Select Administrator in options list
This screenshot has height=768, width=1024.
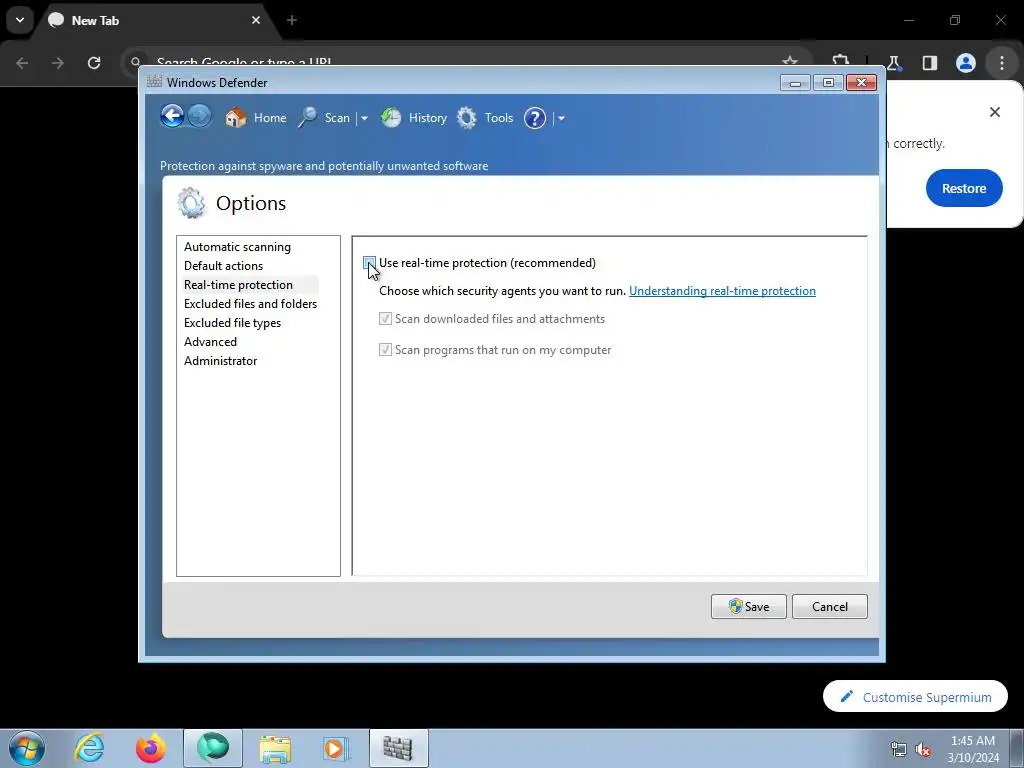point(221,360)
